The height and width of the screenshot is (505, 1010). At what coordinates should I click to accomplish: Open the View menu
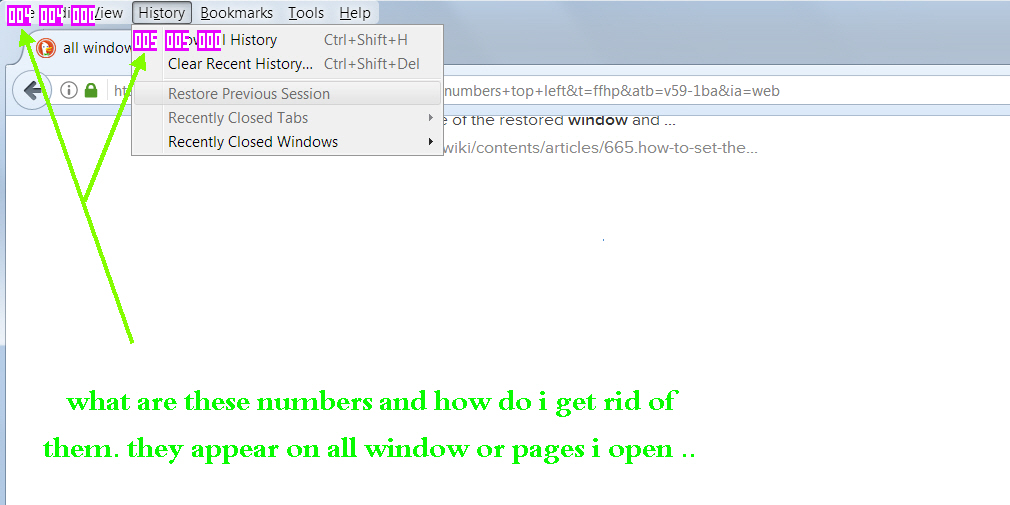[x=108, y=13]
